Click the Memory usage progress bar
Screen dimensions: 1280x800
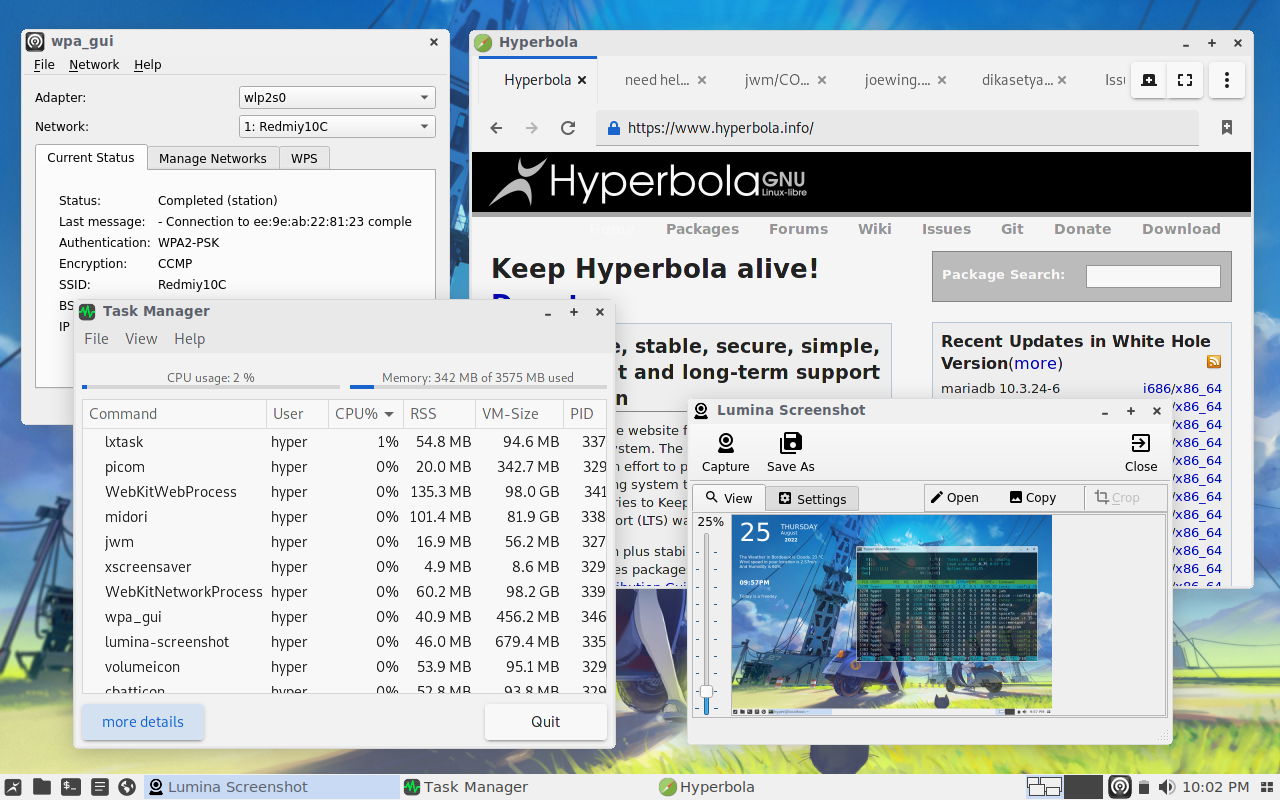[x=478, y=386]
